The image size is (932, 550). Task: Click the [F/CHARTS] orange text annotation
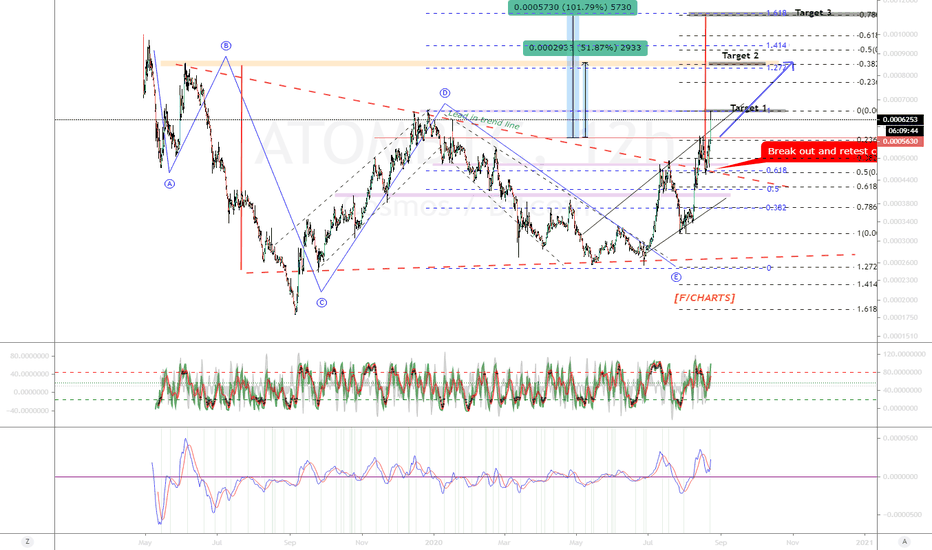tap(704, 298)
